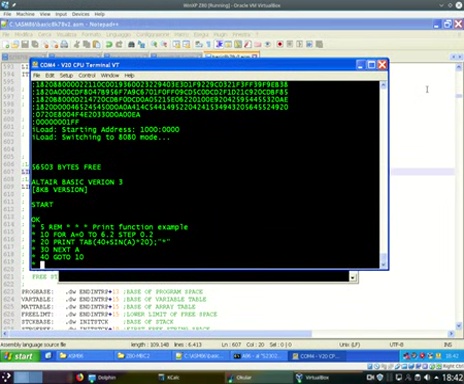Open the Help menu in the terminal window
Viewport: 464px width, 384px height.
129,75
